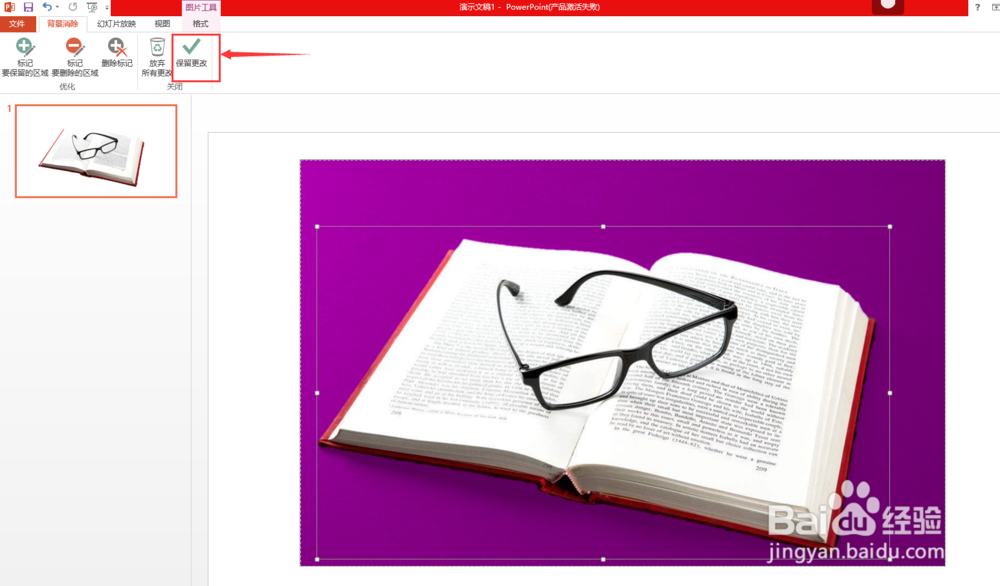Discard all changes with the 放弃所有更改 button
The width and height of the screenshot is (1000, 586).
[x=157, y=57]
